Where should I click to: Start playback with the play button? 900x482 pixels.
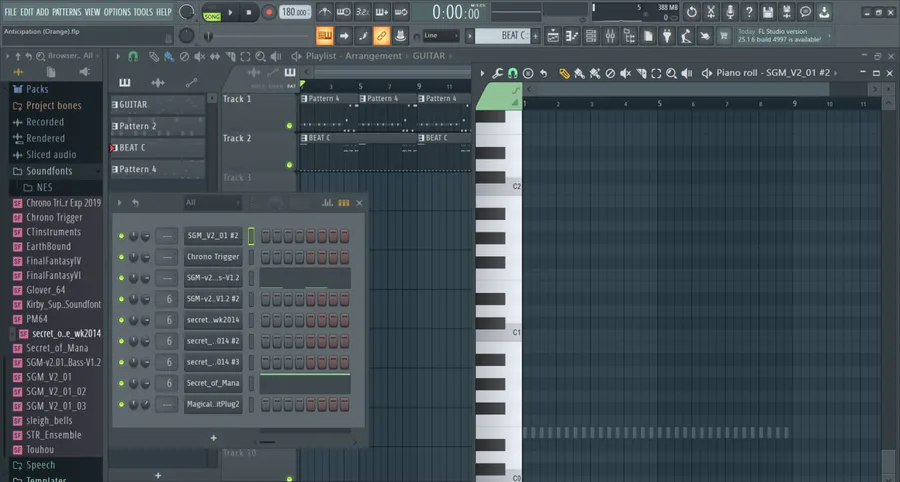click(231, 12)
